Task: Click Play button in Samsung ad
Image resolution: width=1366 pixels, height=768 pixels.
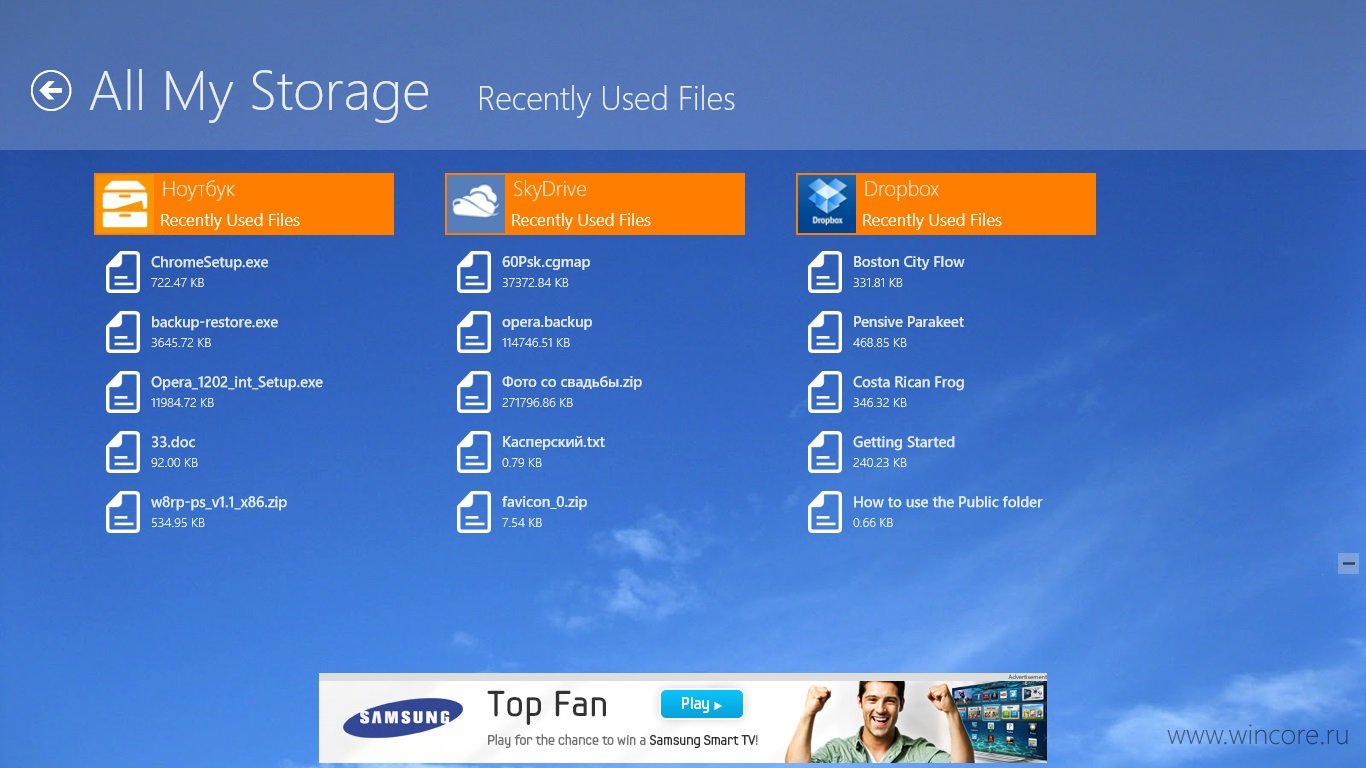Action: 702,704
